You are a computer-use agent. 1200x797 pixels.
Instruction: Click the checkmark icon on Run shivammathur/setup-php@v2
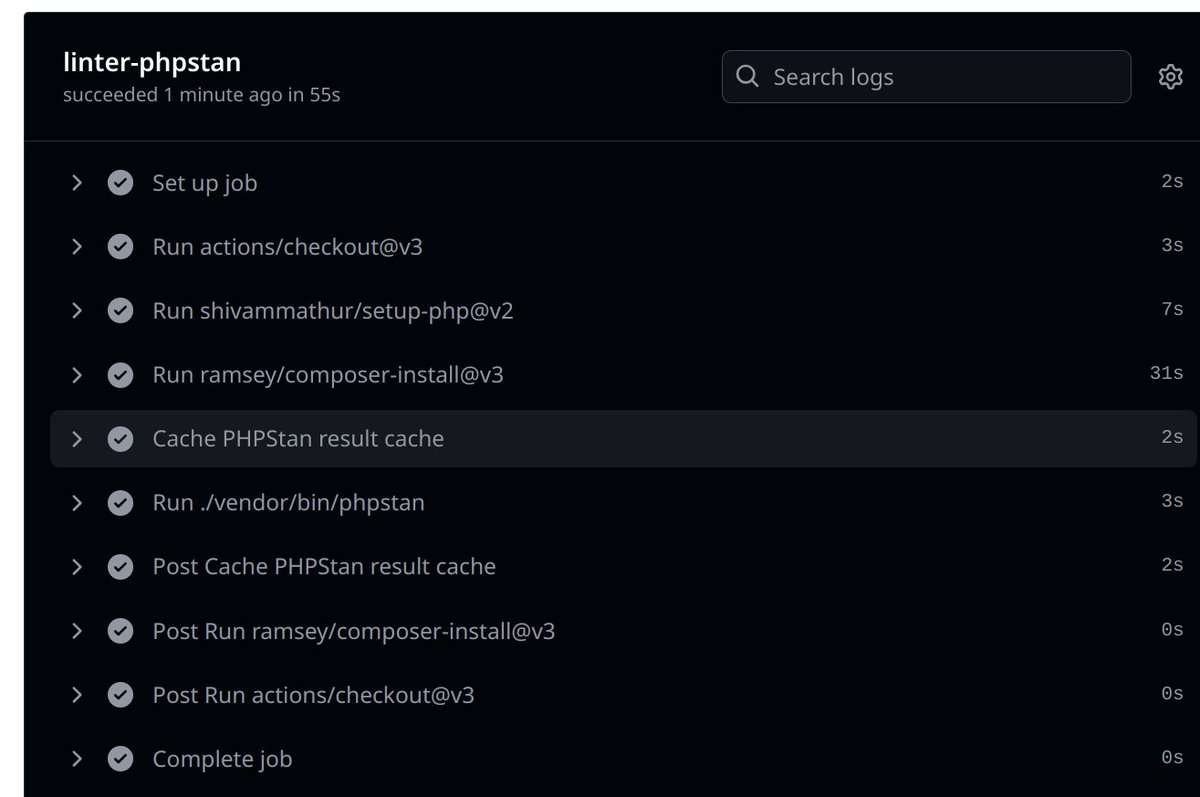[x=120, y=310]
